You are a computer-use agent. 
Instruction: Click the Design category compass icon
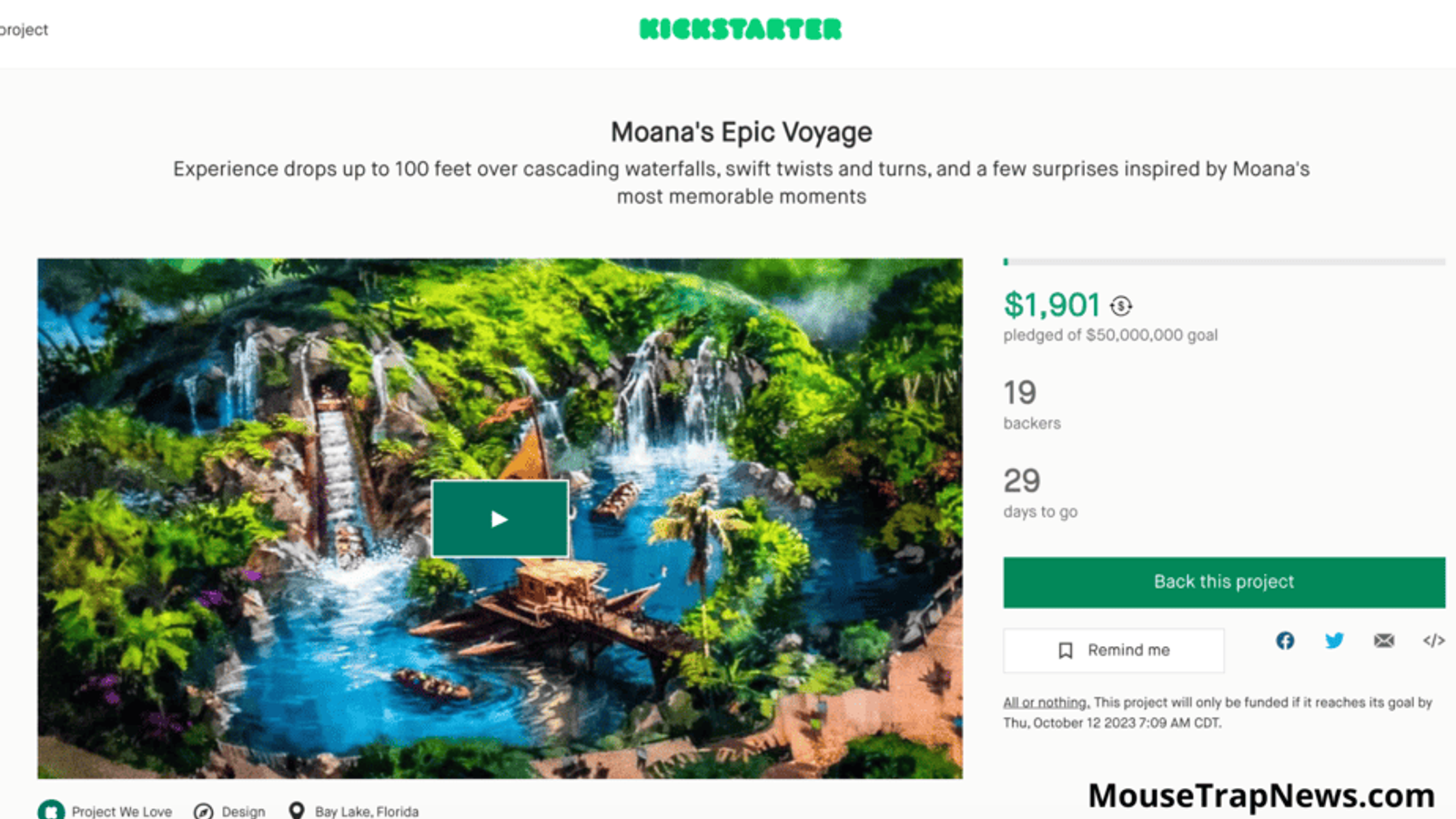(x=204, y=812)
